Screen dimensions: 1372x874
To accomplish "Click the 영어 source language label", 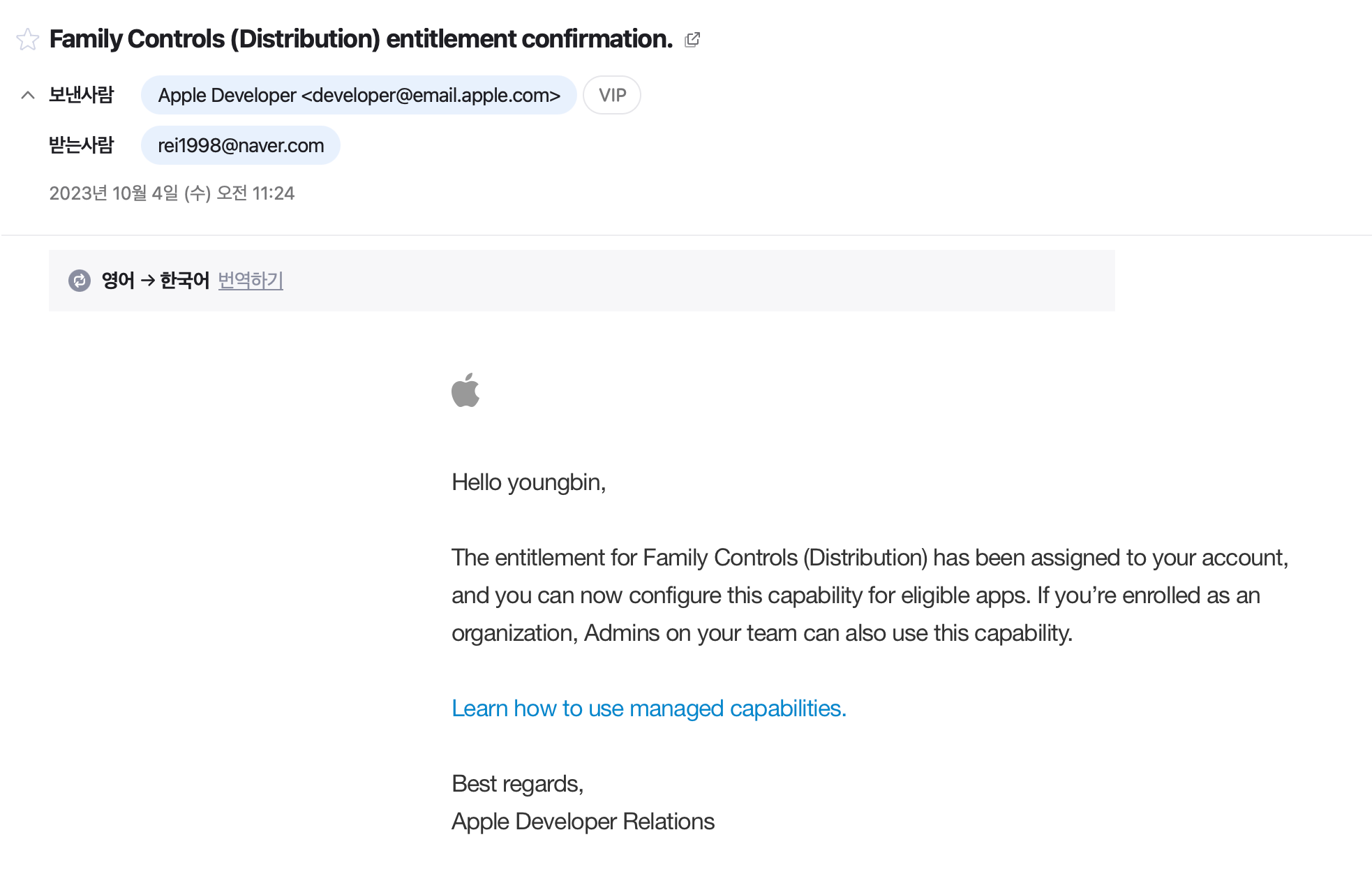I will click(x=118, y=281).
